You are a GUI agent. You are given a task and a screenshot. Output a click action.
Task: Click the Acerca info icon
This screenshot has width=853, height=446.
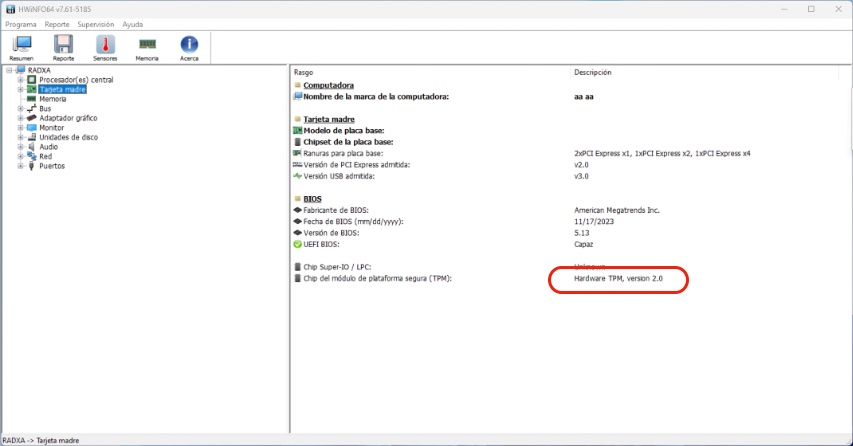(x=189, y=47)
